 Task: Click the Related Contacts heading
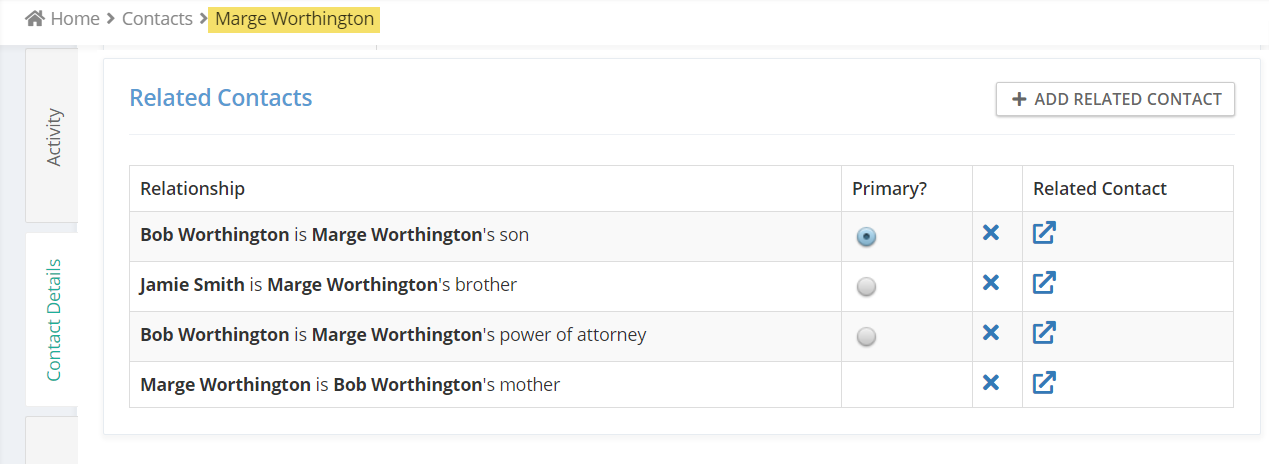[221, 98]
